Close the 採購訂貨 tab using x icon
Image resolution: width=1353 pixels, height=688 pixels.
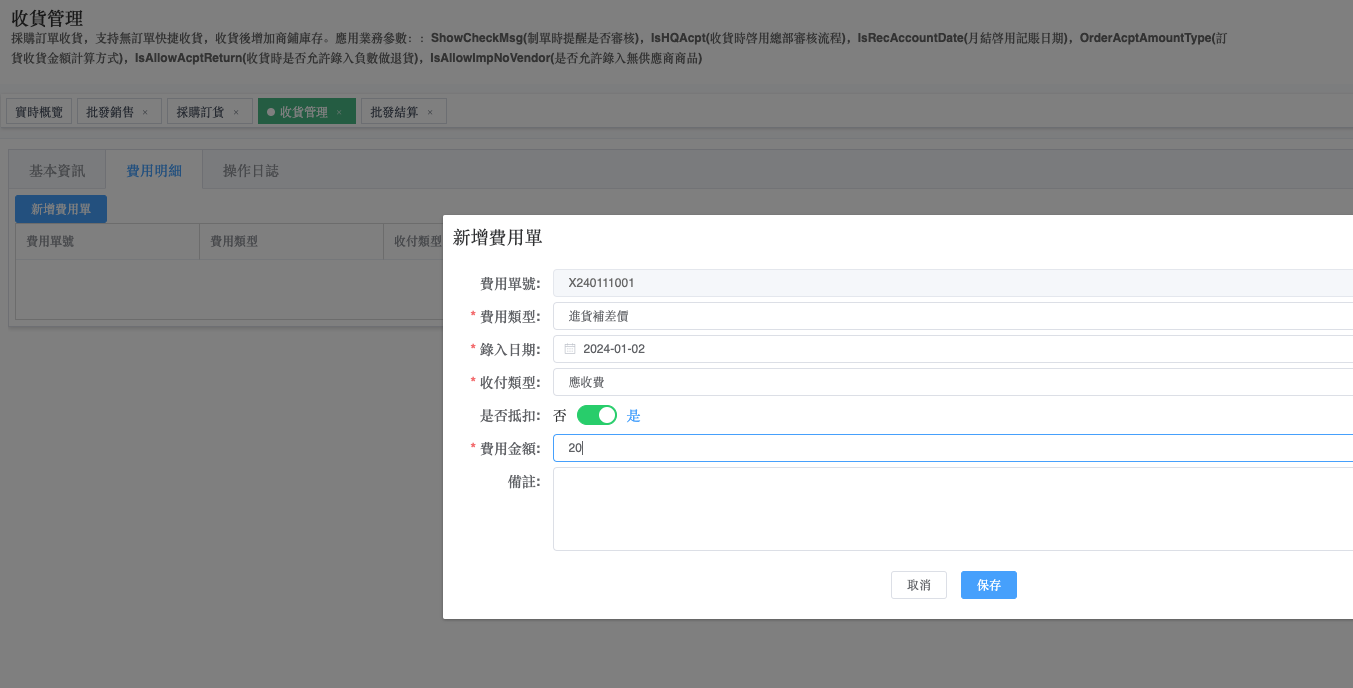pyautogui.click(x=236, y=112)
